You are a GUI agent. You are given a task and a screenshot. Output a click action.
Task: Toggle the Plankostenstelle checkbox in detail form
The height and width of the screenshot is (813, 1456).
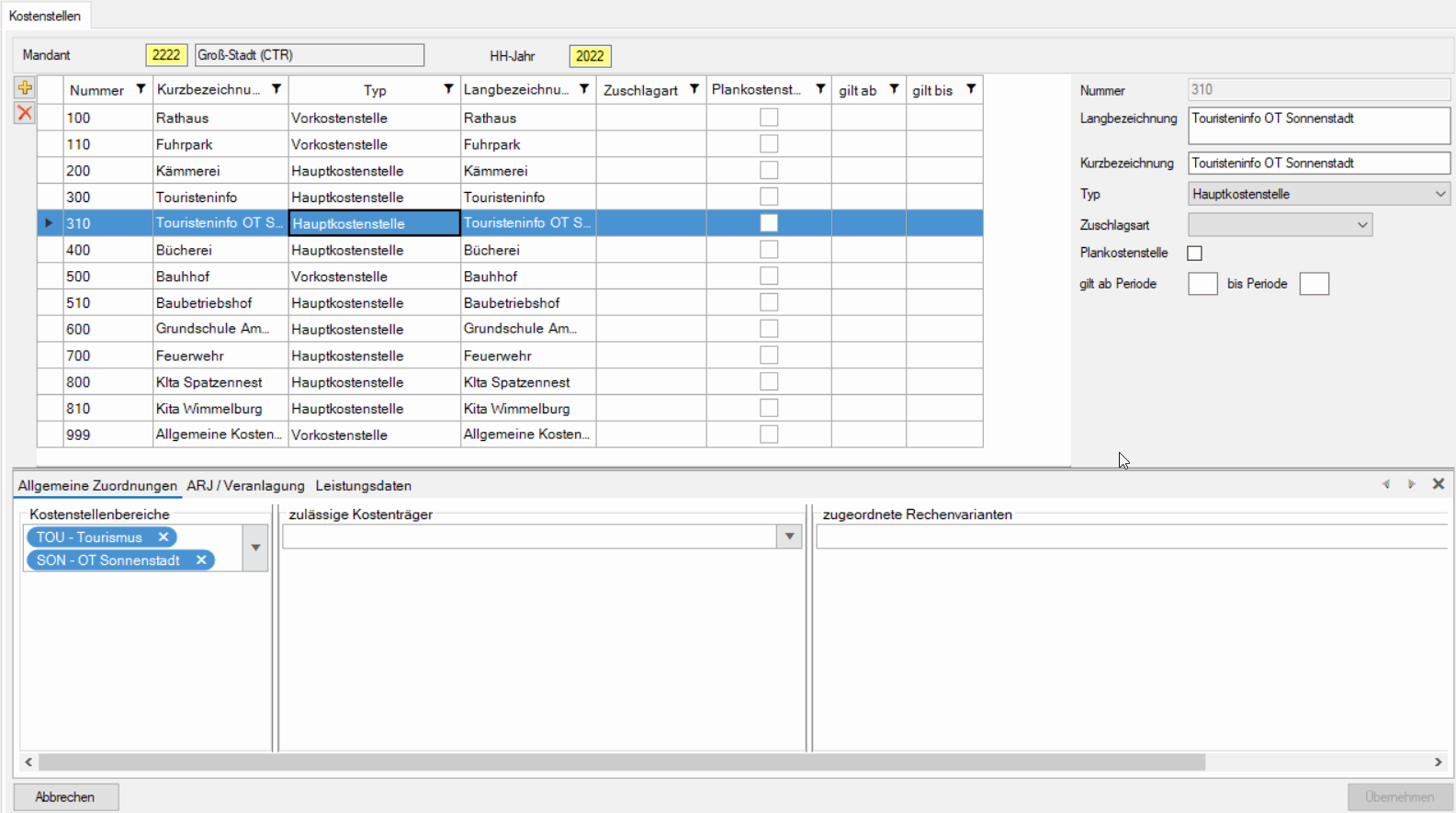1195,254
